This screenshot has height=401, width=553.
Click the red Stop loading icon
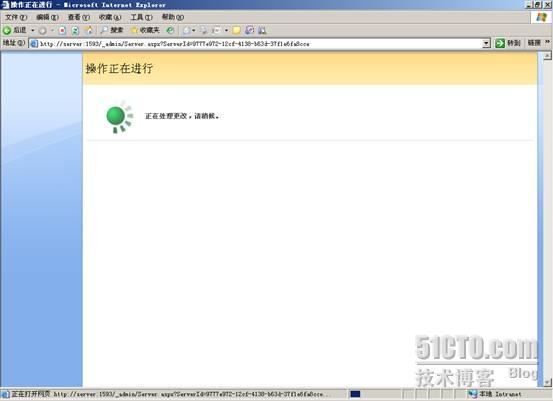click(62, 31)
